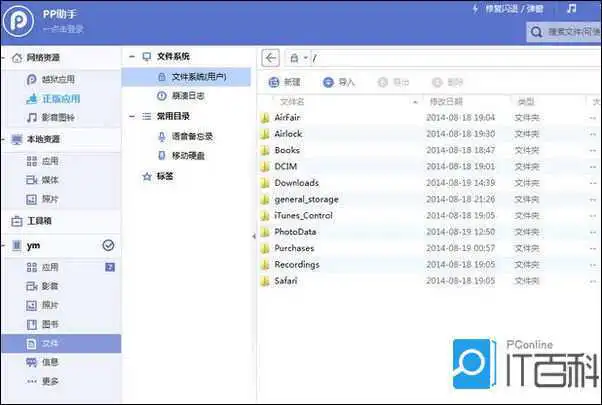The image size is (602, 405).
Task: Select the iTunes_Control folder
Action: 303,216
